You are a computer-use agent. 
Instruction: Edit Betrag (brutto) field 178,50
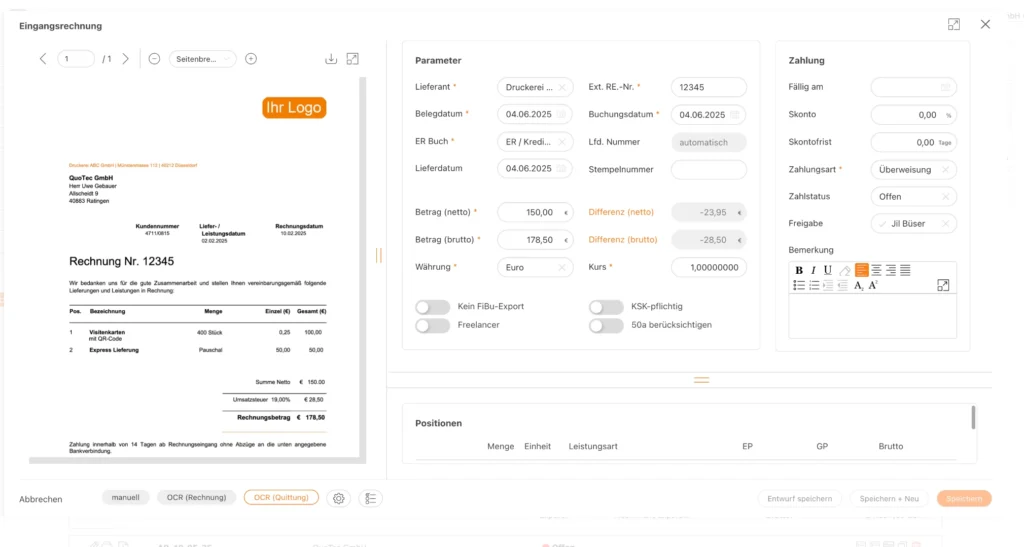point(535,240)
